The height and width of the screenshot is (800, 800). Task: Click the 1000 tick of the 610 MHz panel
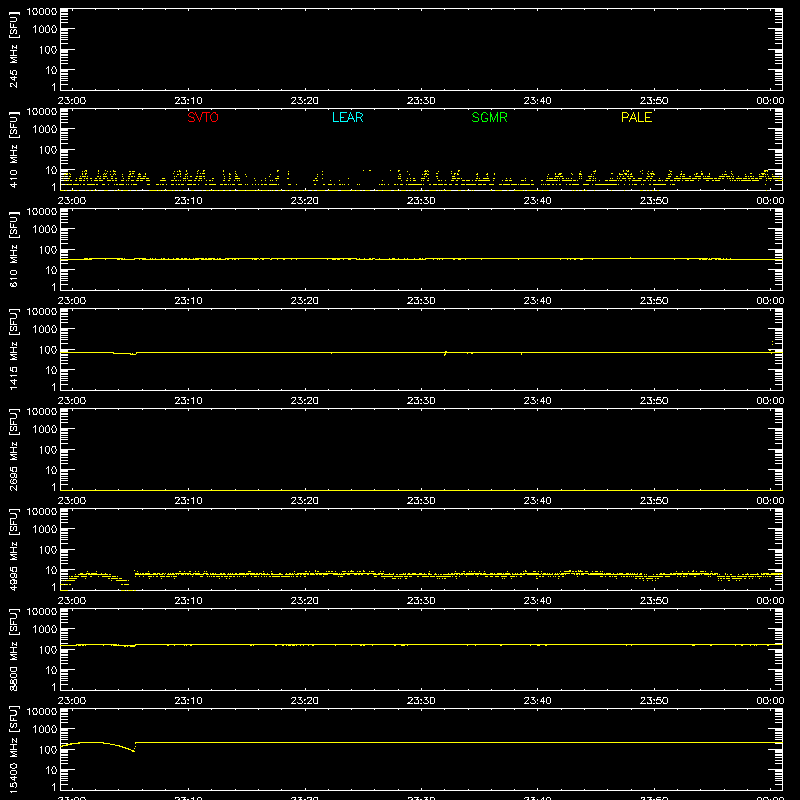pyautogui.click(x=45, y=229)
